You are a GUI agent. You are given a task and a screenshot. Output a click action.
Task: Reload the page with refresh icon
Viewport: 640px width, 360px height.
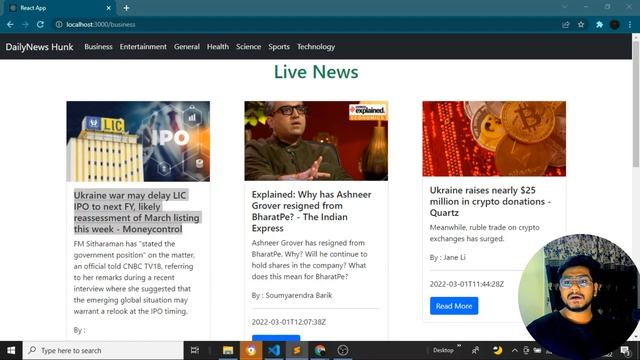pyautogui.click(x=40, y=24)
